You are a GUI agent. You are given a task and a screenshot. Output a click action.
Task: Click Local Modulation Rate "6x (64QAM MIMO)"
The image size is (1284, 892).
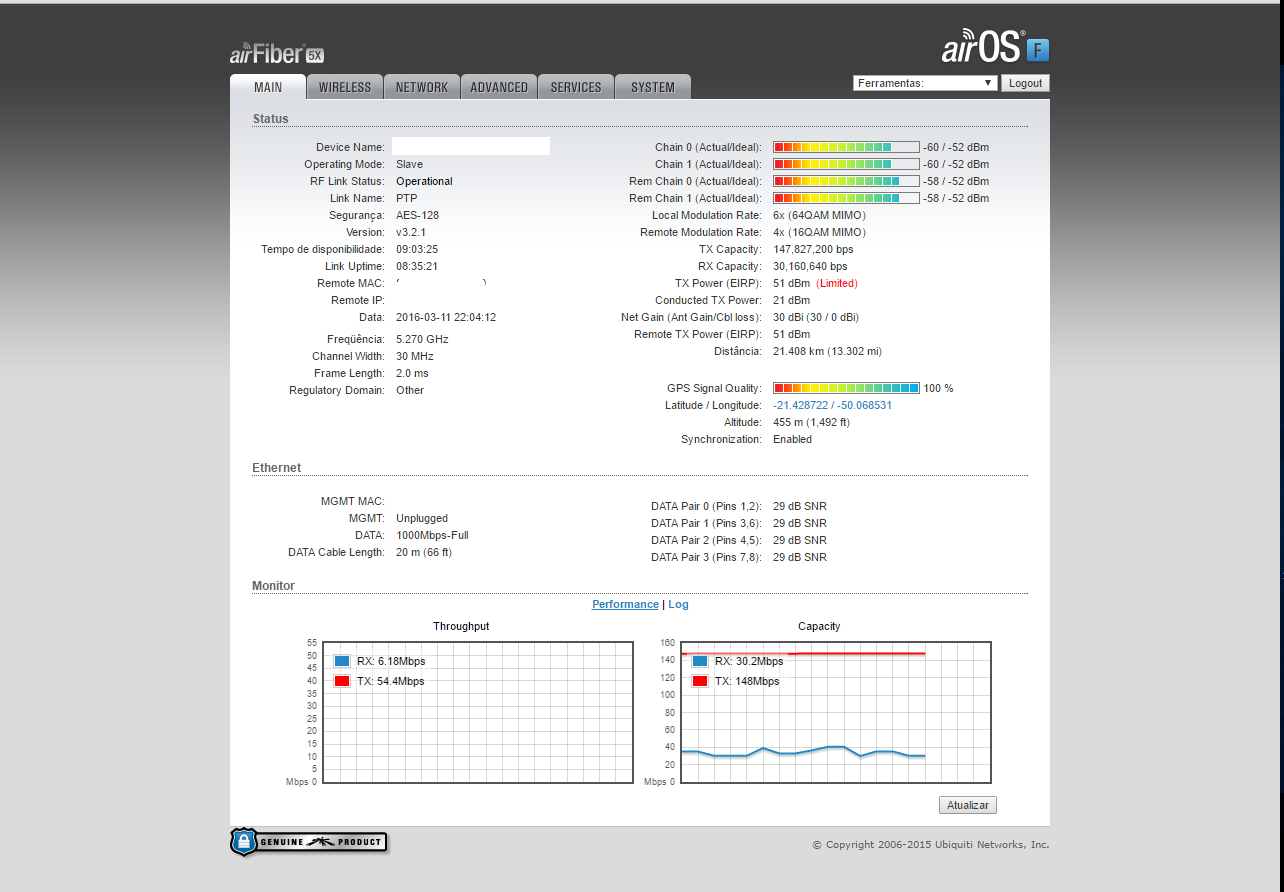coord(819,215)
